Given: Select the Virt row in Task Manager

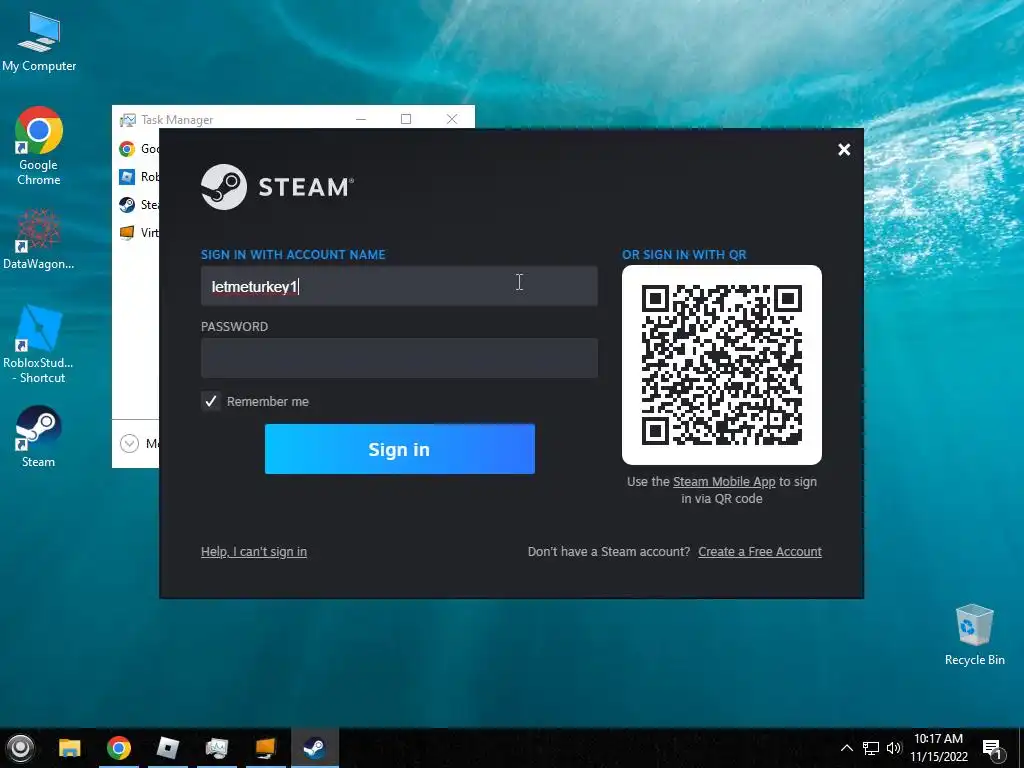Looking at the screenshot, I should pos(138,232).
